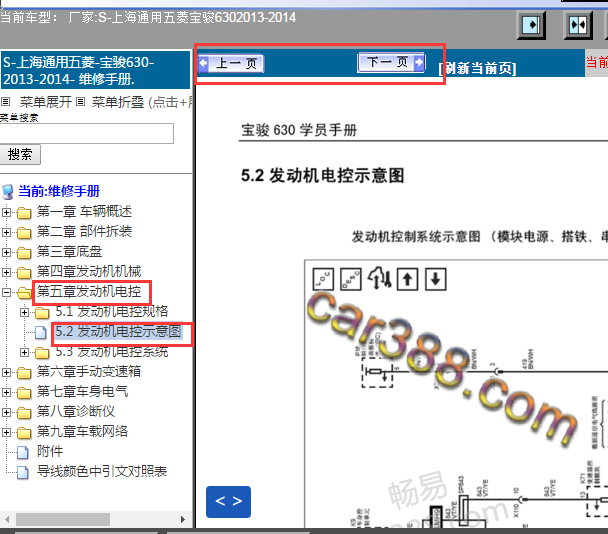608x534 pixels.
Task: Click heading 5.2 发动机电控示意图 in page
Action: tap(322, 175)
